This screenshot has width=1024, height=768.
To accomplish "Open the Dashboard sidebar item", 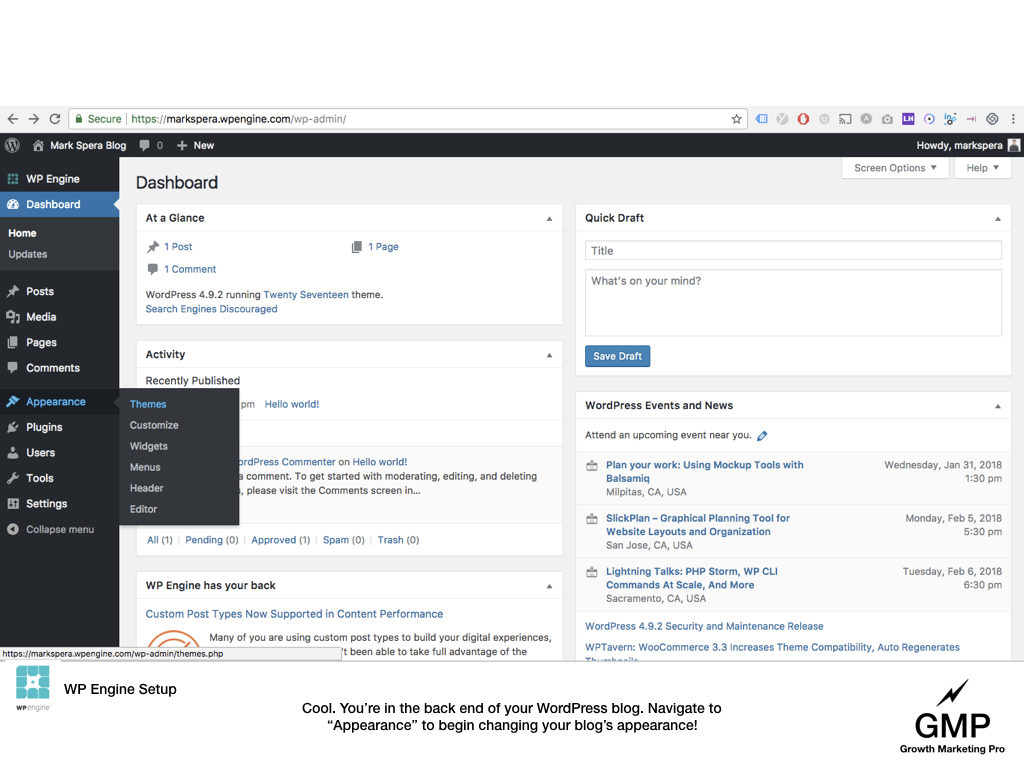I will pos(59,204).
